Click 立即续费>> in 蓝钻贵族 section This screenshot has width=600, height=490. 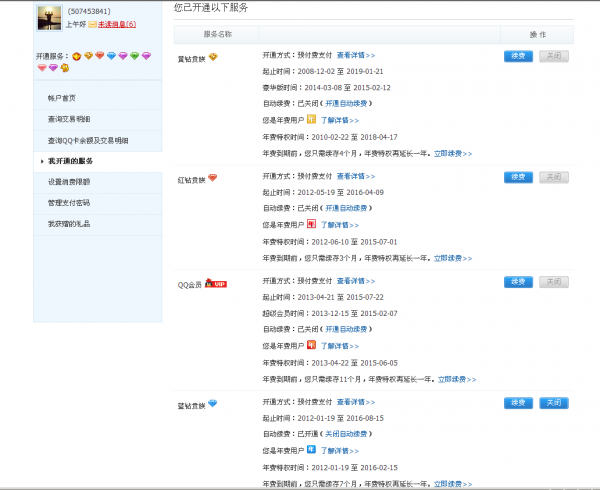pos(453,484)
